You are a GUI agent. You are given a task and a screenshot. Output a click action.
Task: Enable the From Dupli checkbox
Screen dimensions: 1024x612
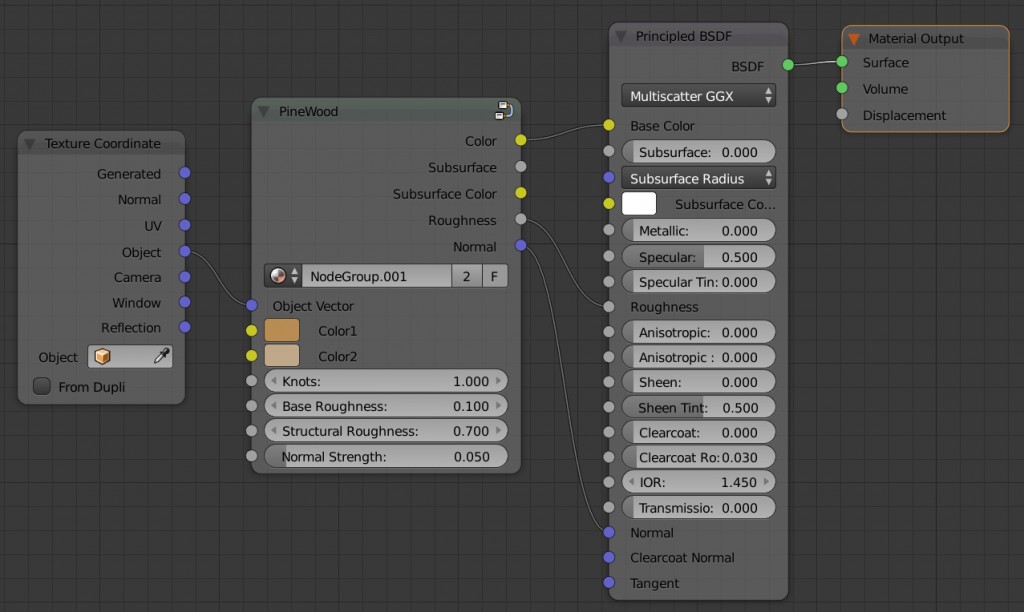pyautogui.click(x=41, y=387)
